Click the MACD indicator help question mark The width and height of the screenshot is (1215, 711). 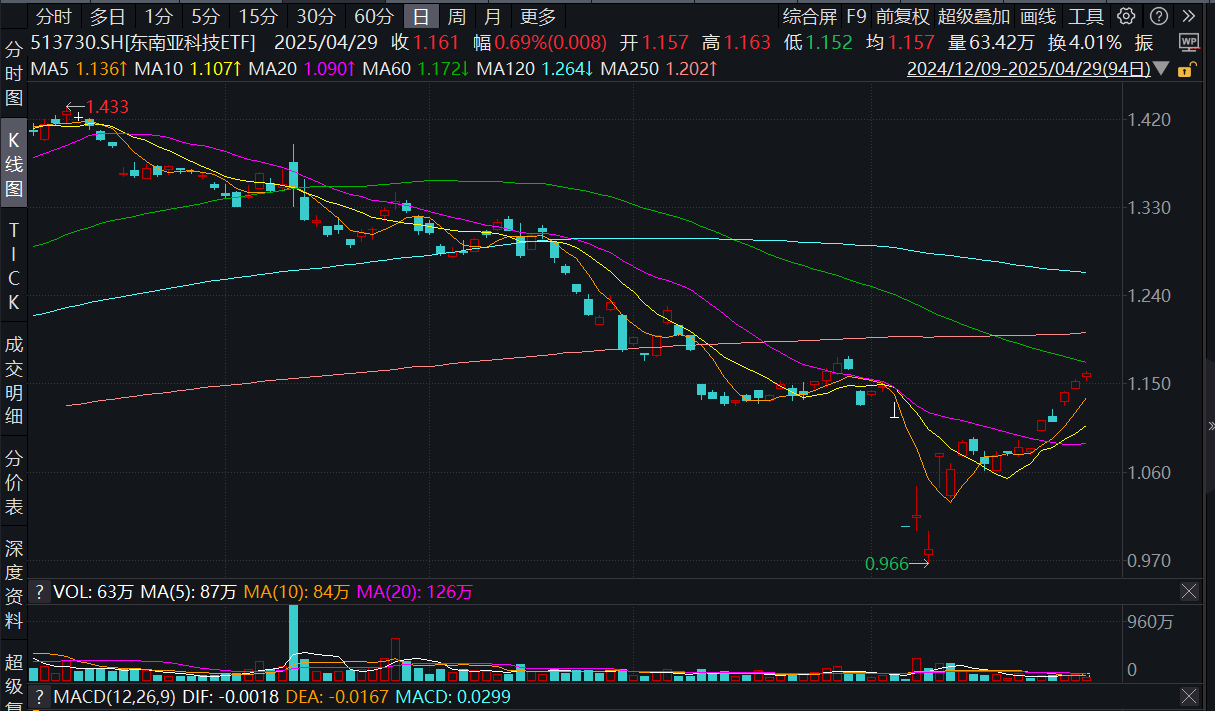pos(40,696)
